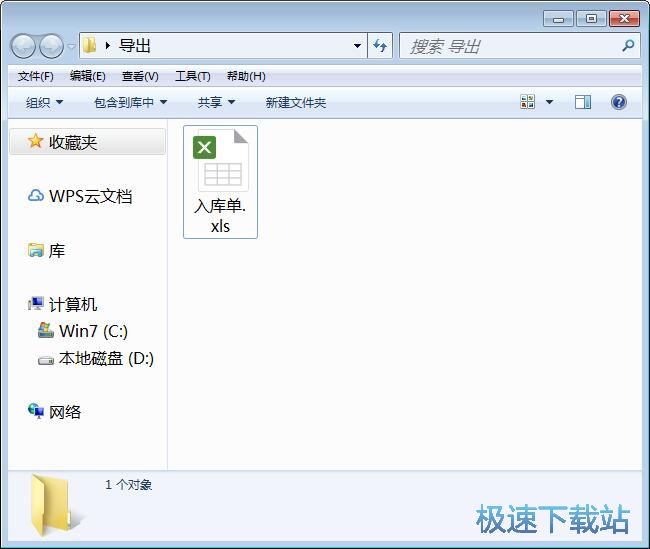Open the 文件(F) menu
Viewport: 650px width, 549px height.
click(35, 76)
